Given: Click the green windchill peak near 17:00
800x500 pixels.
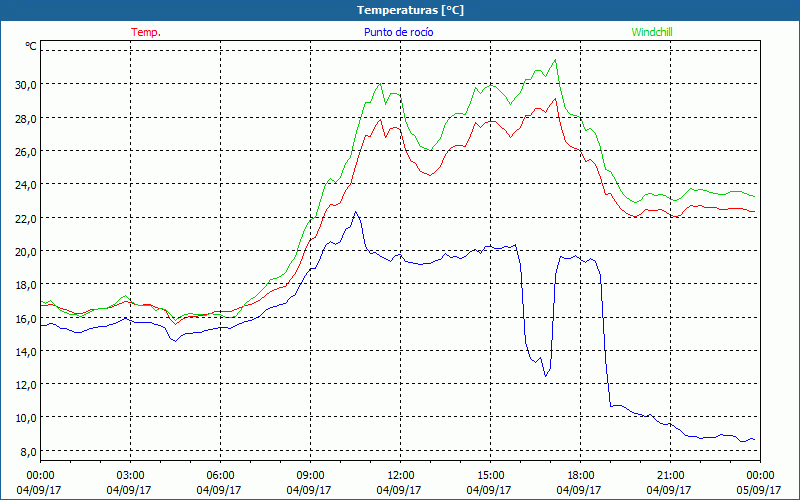Looking at the screenshot, I should [x=555, y=60].
